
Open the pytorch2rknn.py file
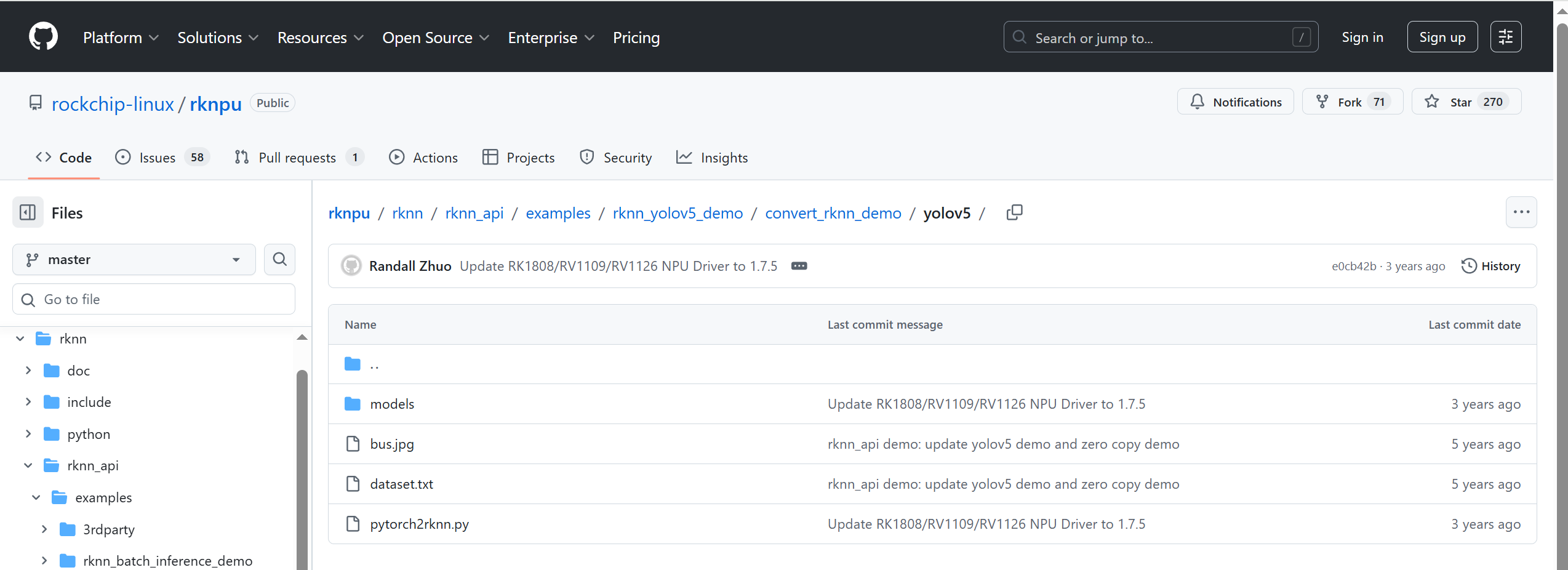(x=419, y=524)
